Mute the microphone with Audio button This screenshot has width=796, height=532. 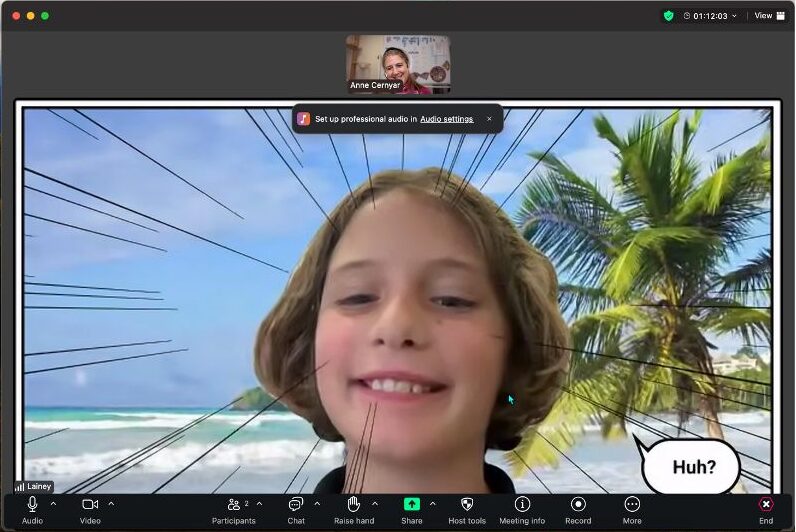click(32, 510)
